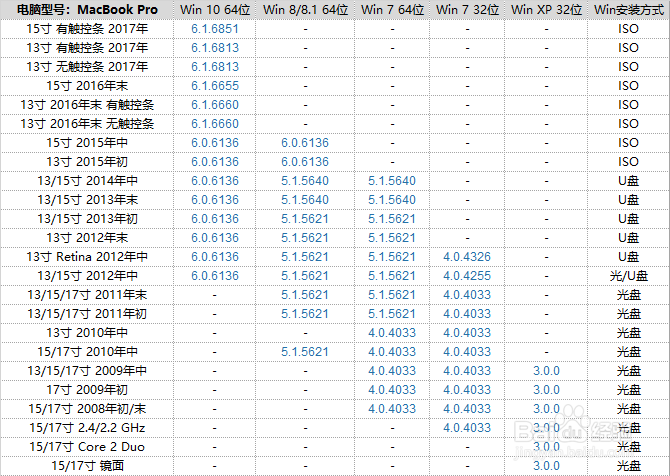Select the 光盘 cell for 13寸 2010年中
This screenshot has width=670, height=476.
(629, 333)
